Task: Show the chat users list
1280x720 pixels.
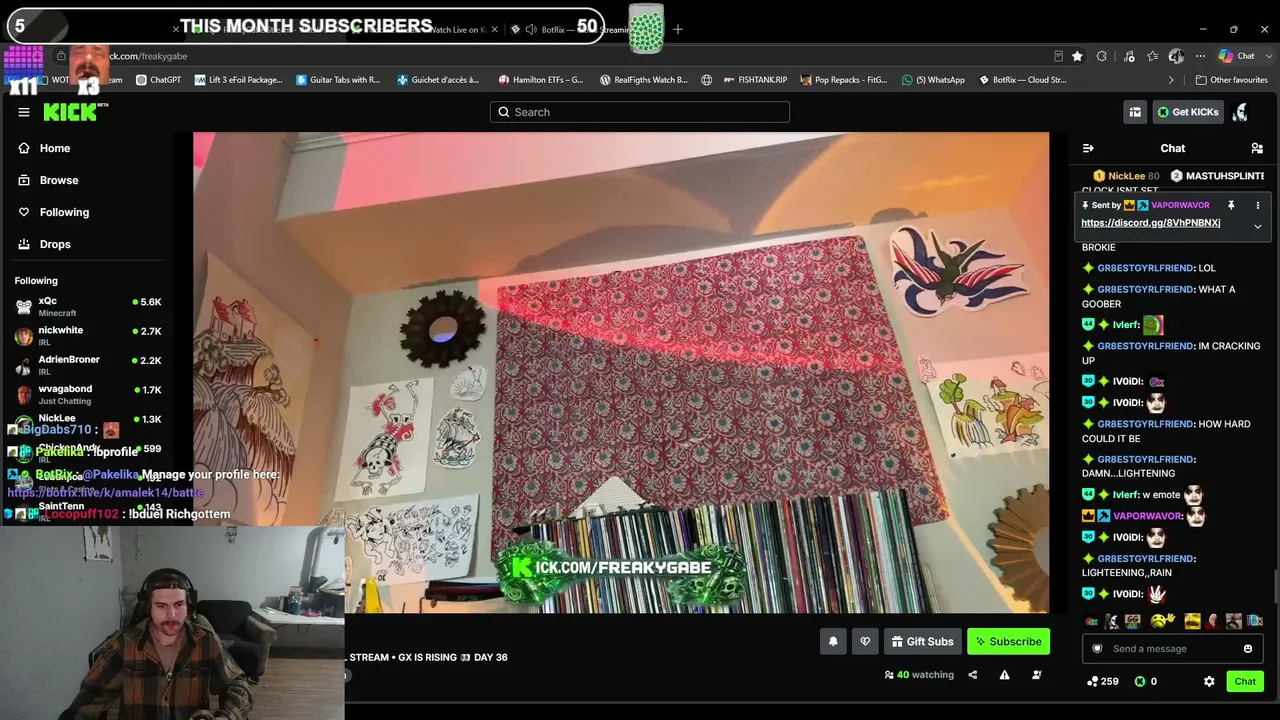Action: (x=1257, y=148)
